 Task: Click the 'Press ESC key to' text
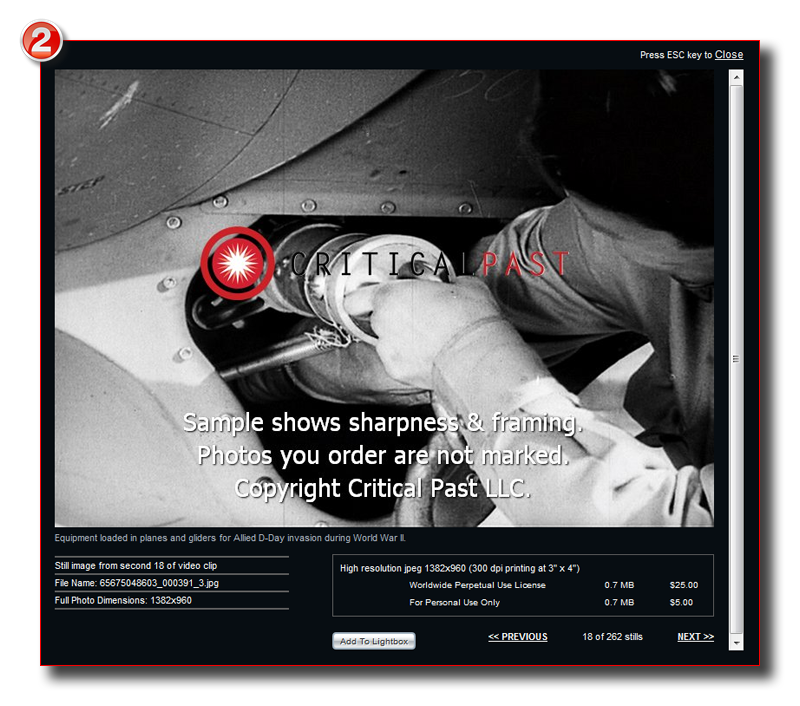676,55
